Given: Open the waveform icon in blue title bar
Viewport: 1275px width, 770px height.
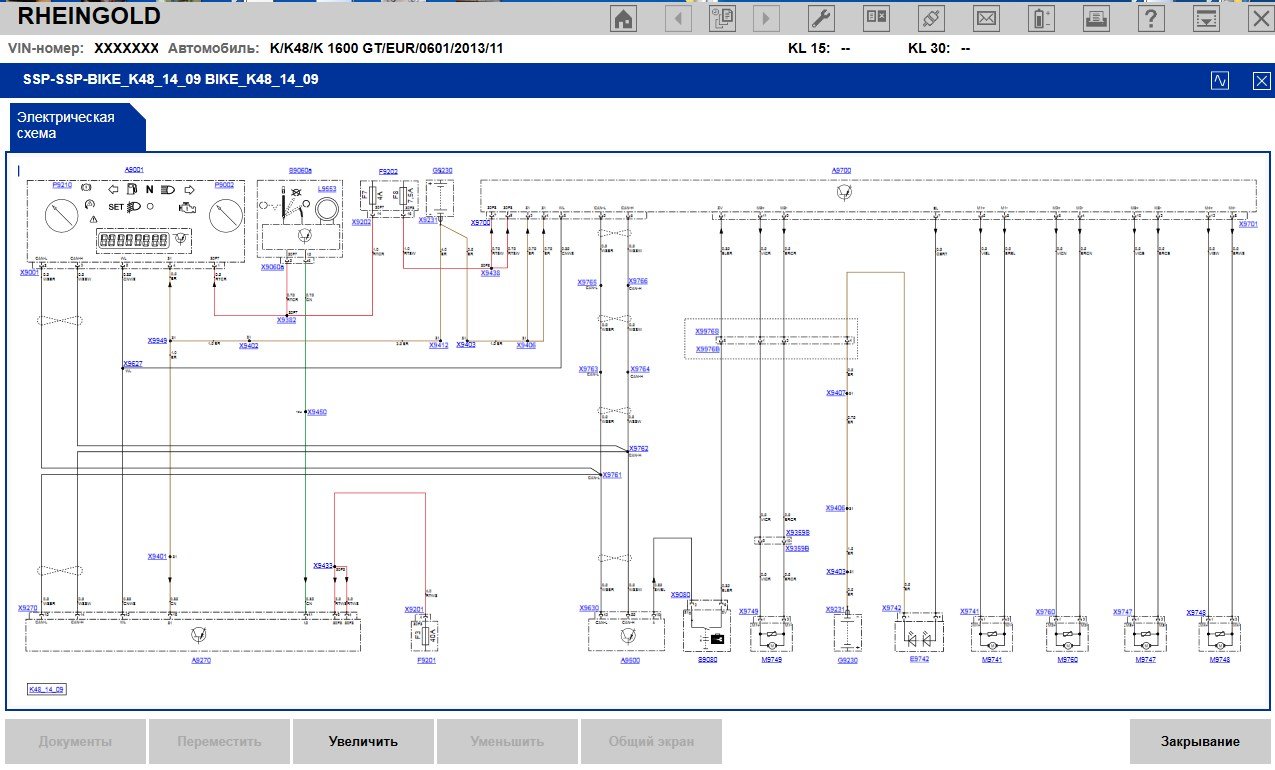Looking at the screenshot, I should pyautogui.click(x=1219, y=81).
